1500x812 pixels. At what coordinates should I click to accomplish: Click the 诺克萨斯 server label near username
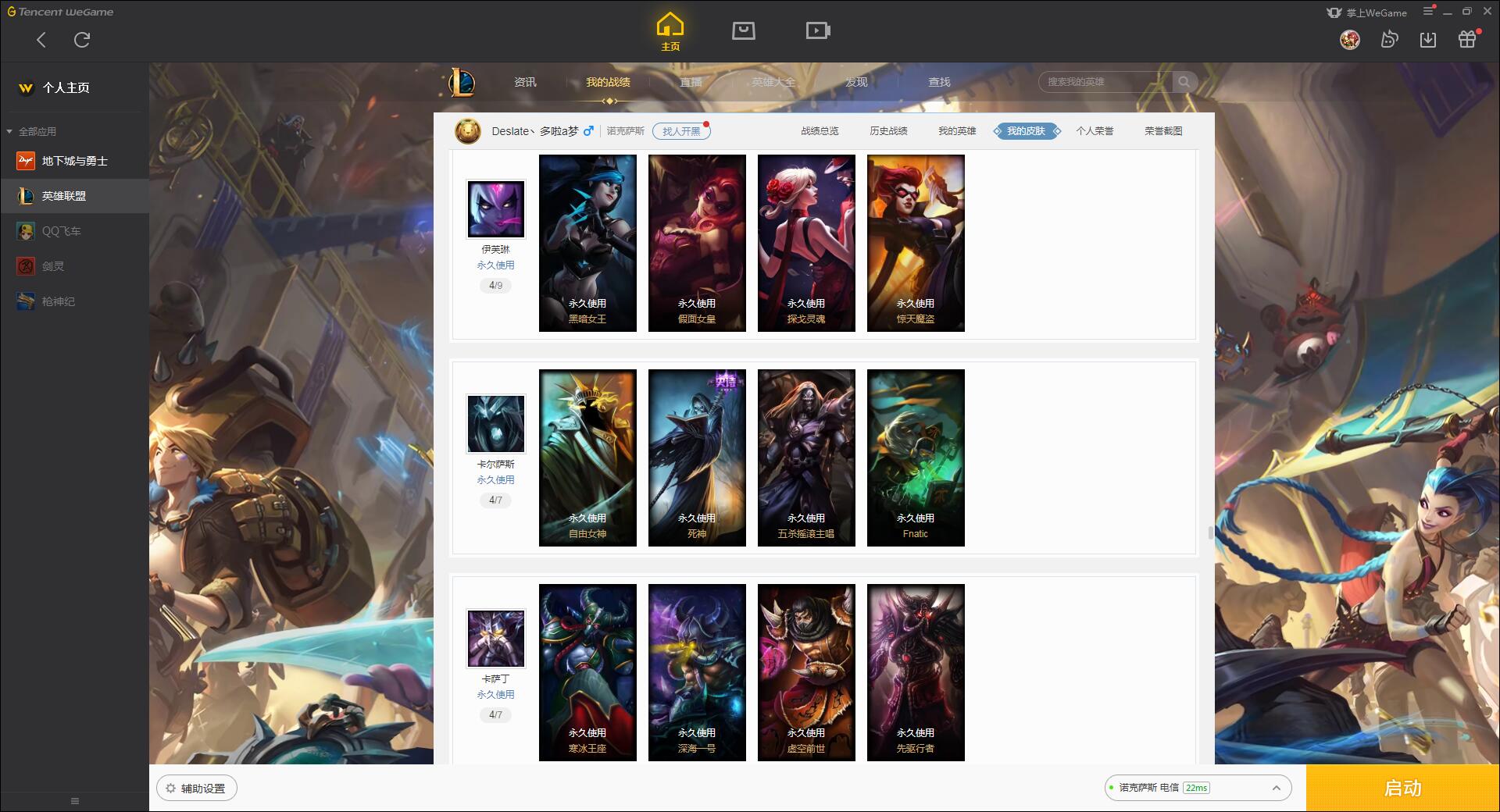point(626,131)
